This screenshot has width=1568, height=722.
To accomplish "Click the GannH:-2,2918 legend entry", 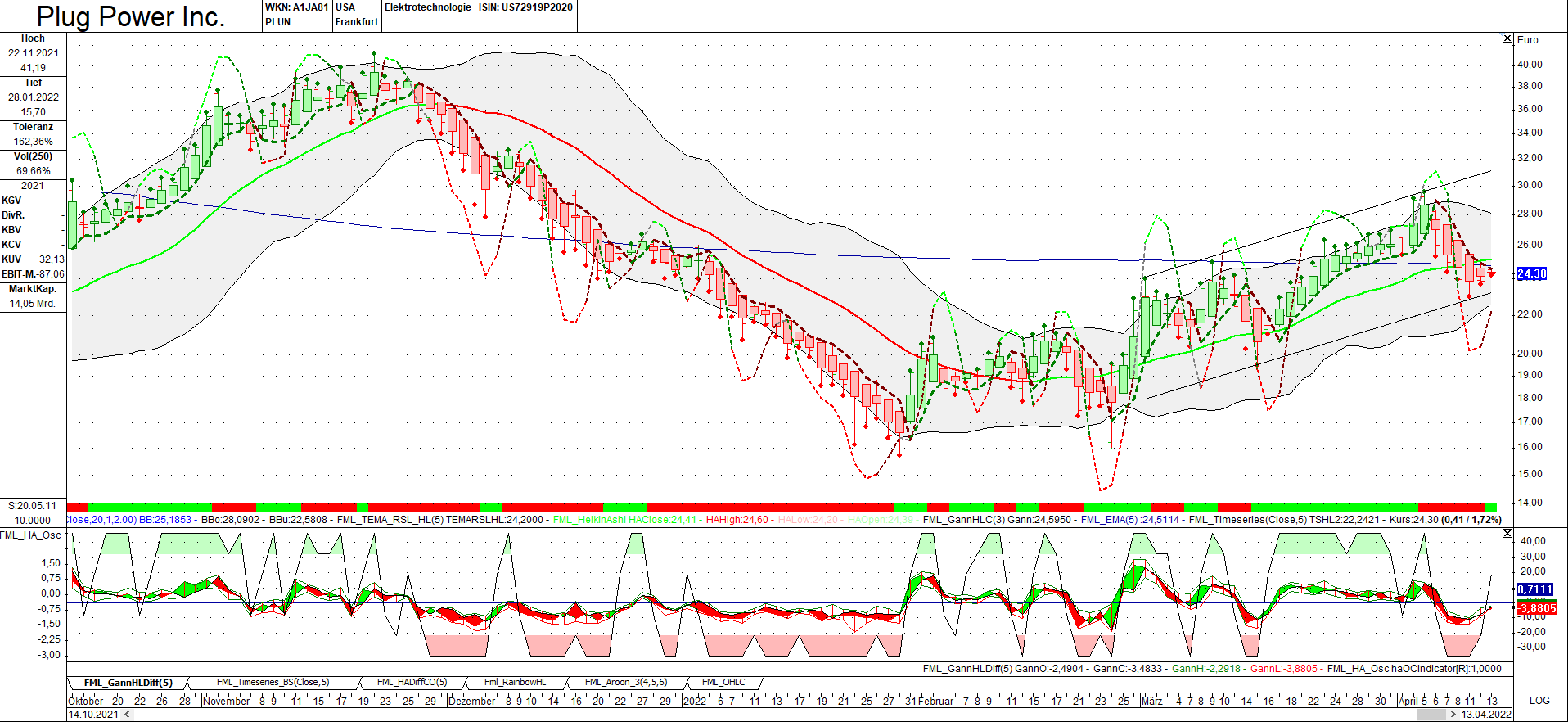I will click(x=1206, y=669).
